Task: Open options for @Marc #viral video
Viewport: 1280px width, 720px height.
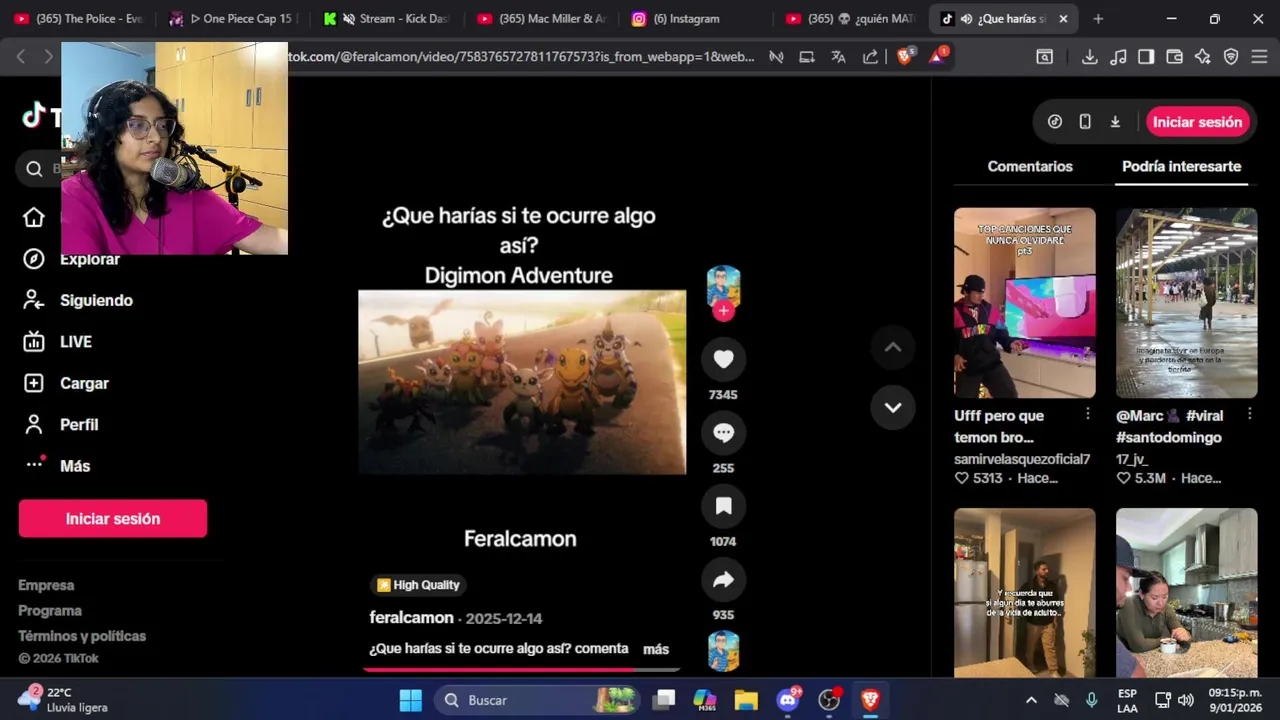Action: 1249,414
